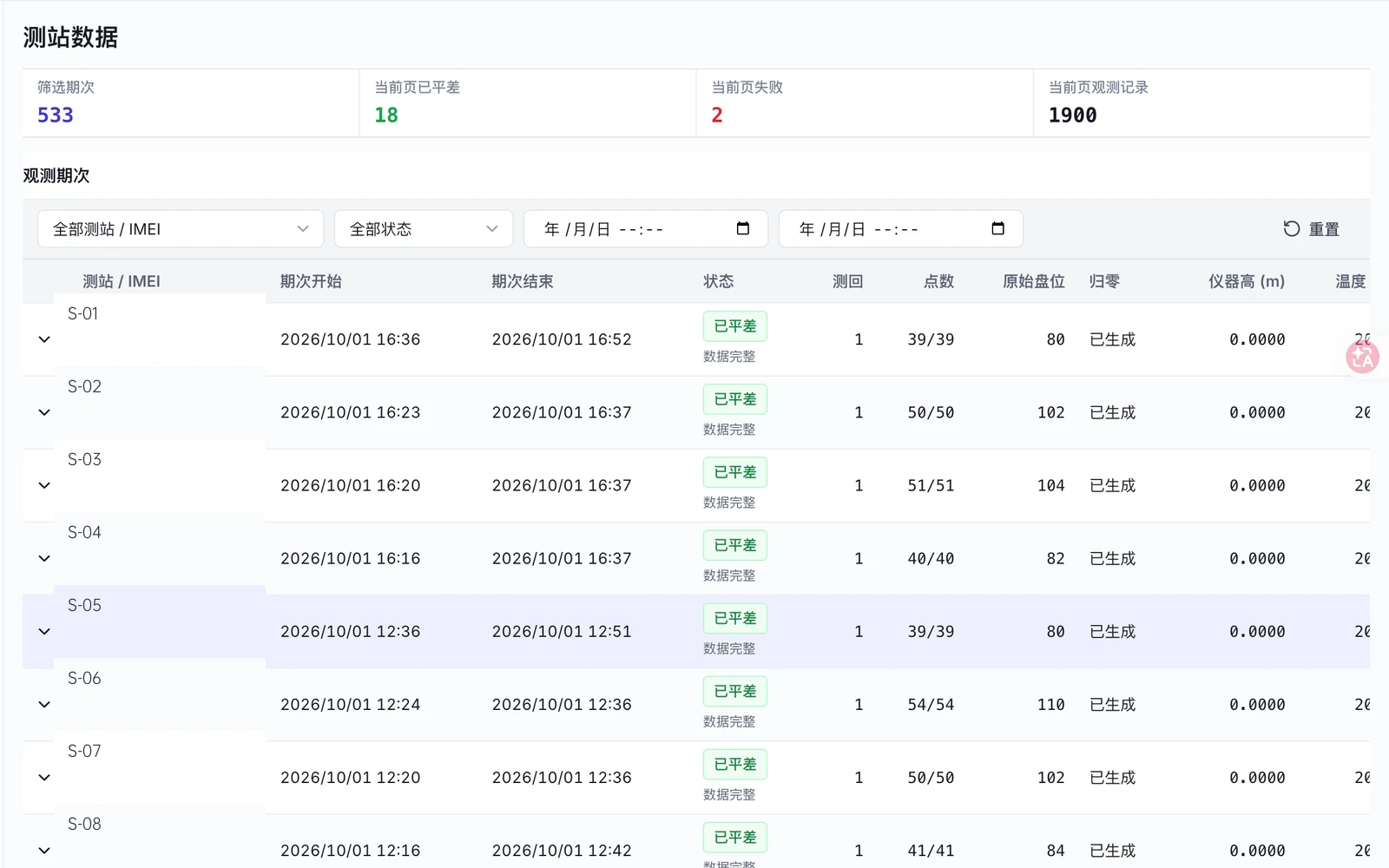Click end time 2026/10/01 16:52
Viewport: 1389px width, 868px height.
[x=562, y=339]
